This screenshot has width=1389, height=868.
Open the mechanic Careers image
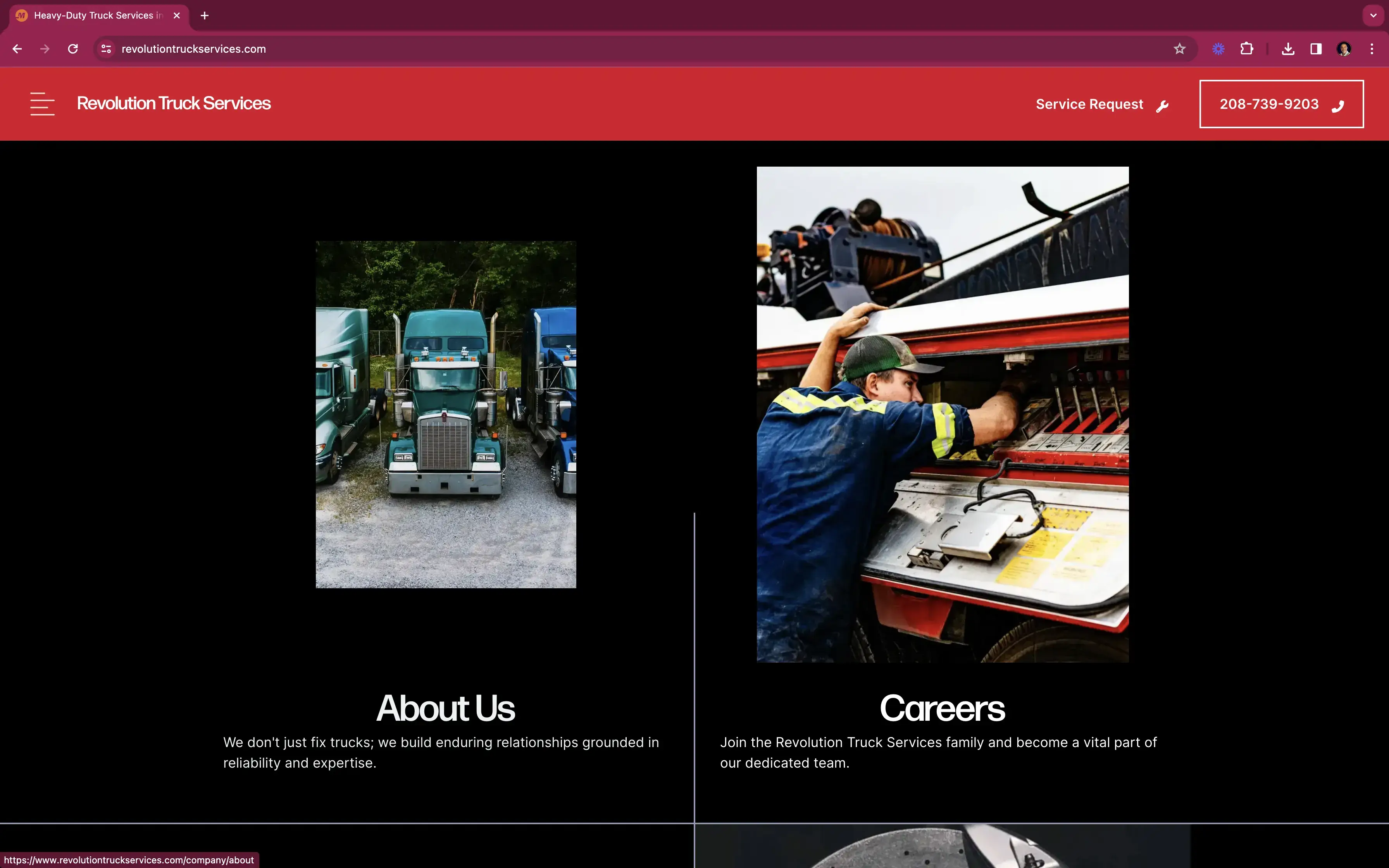pos(943,415)
